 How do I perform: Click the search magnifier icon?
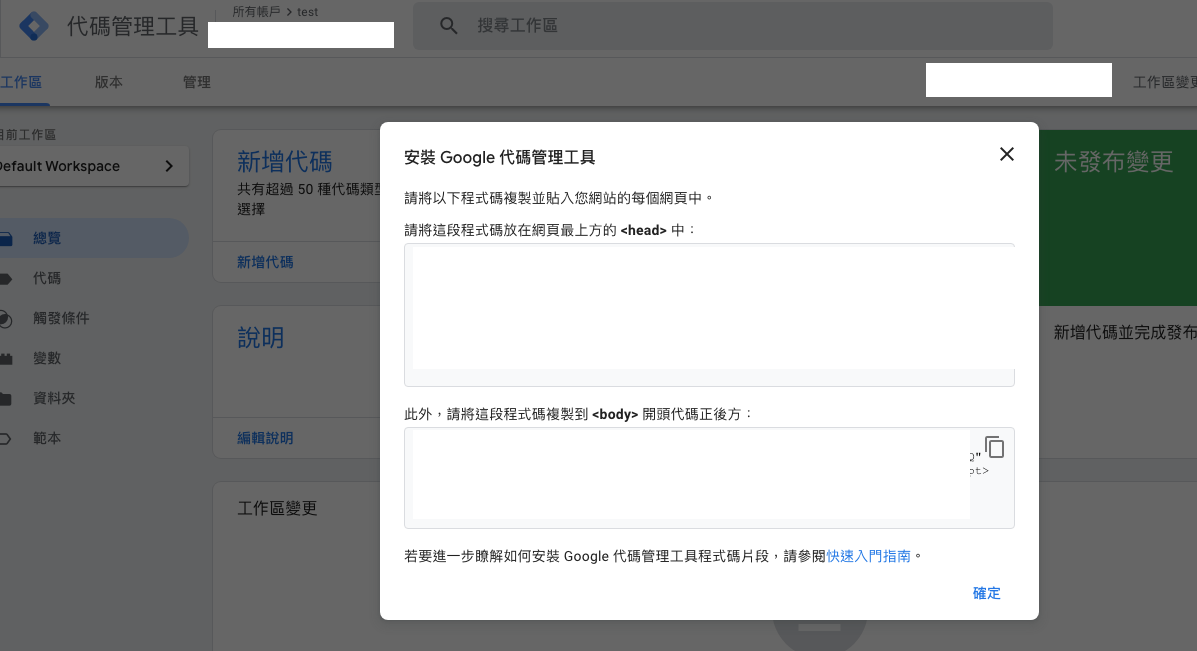click(x=449, y=26)
